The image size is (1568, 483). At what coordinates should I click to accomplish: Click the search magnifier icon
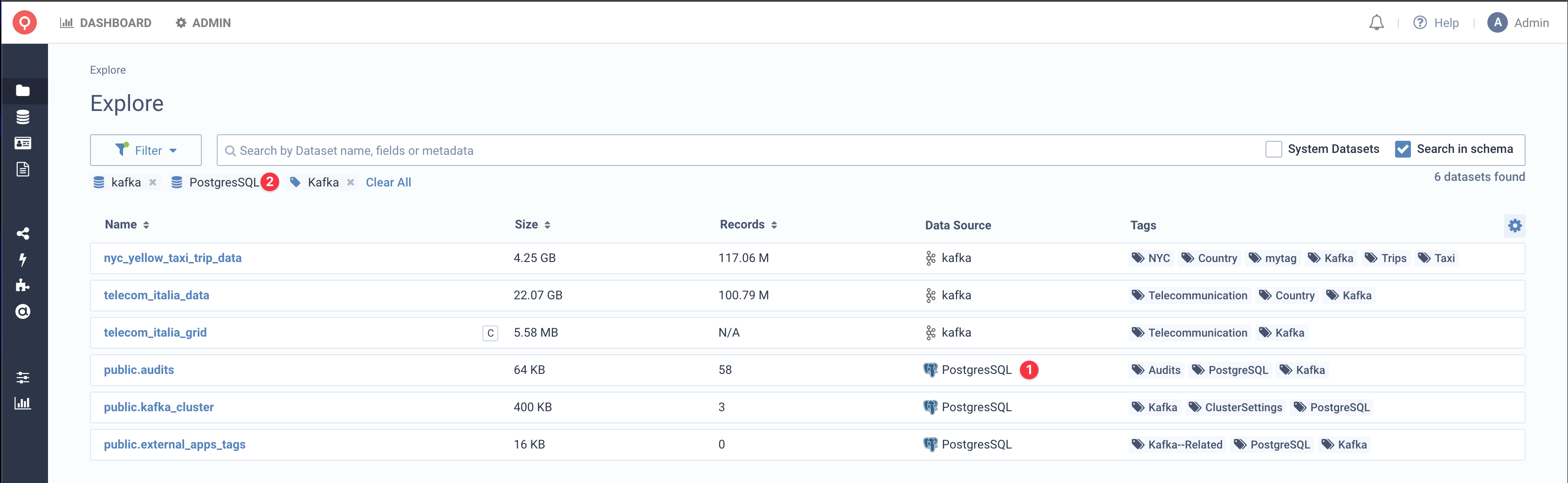230,151
